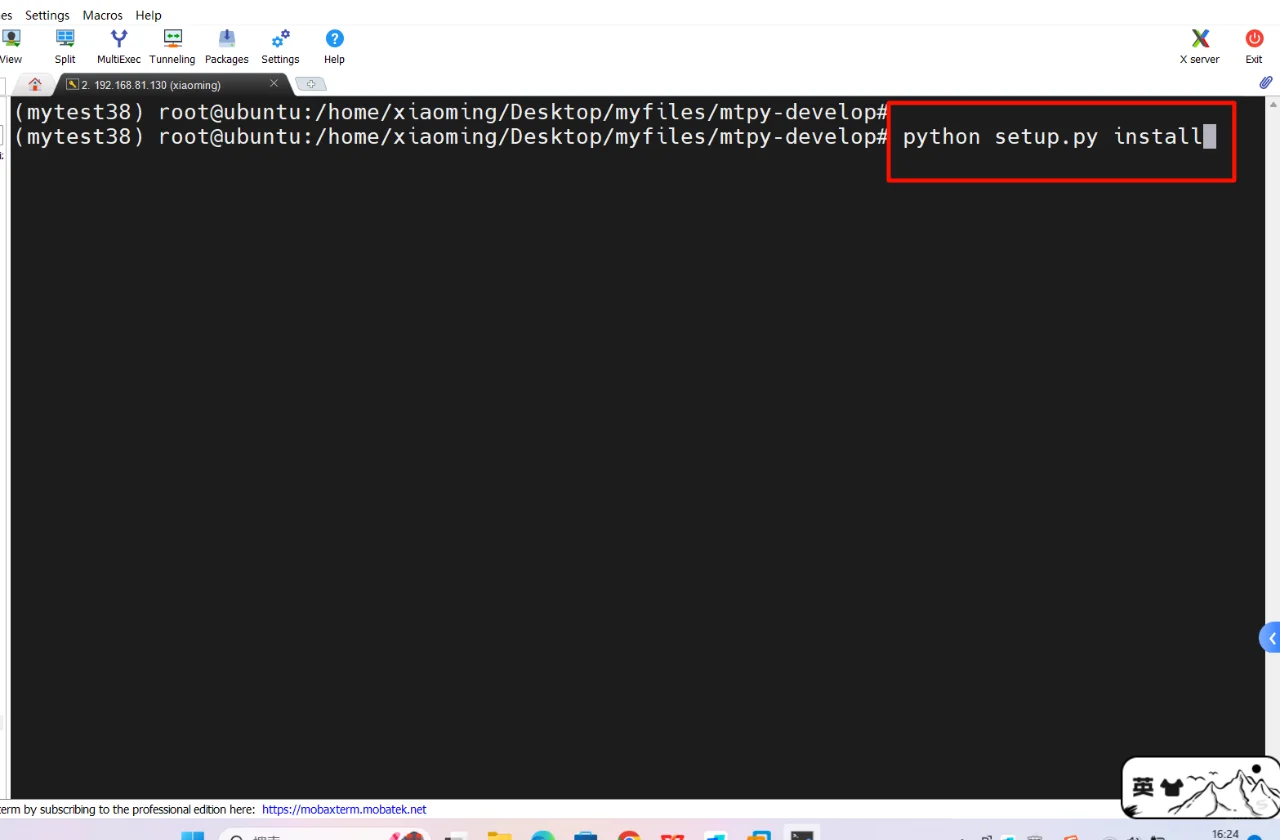Open the Packages manager
The width and height of the screenshot is (1280, 840).
227,46
